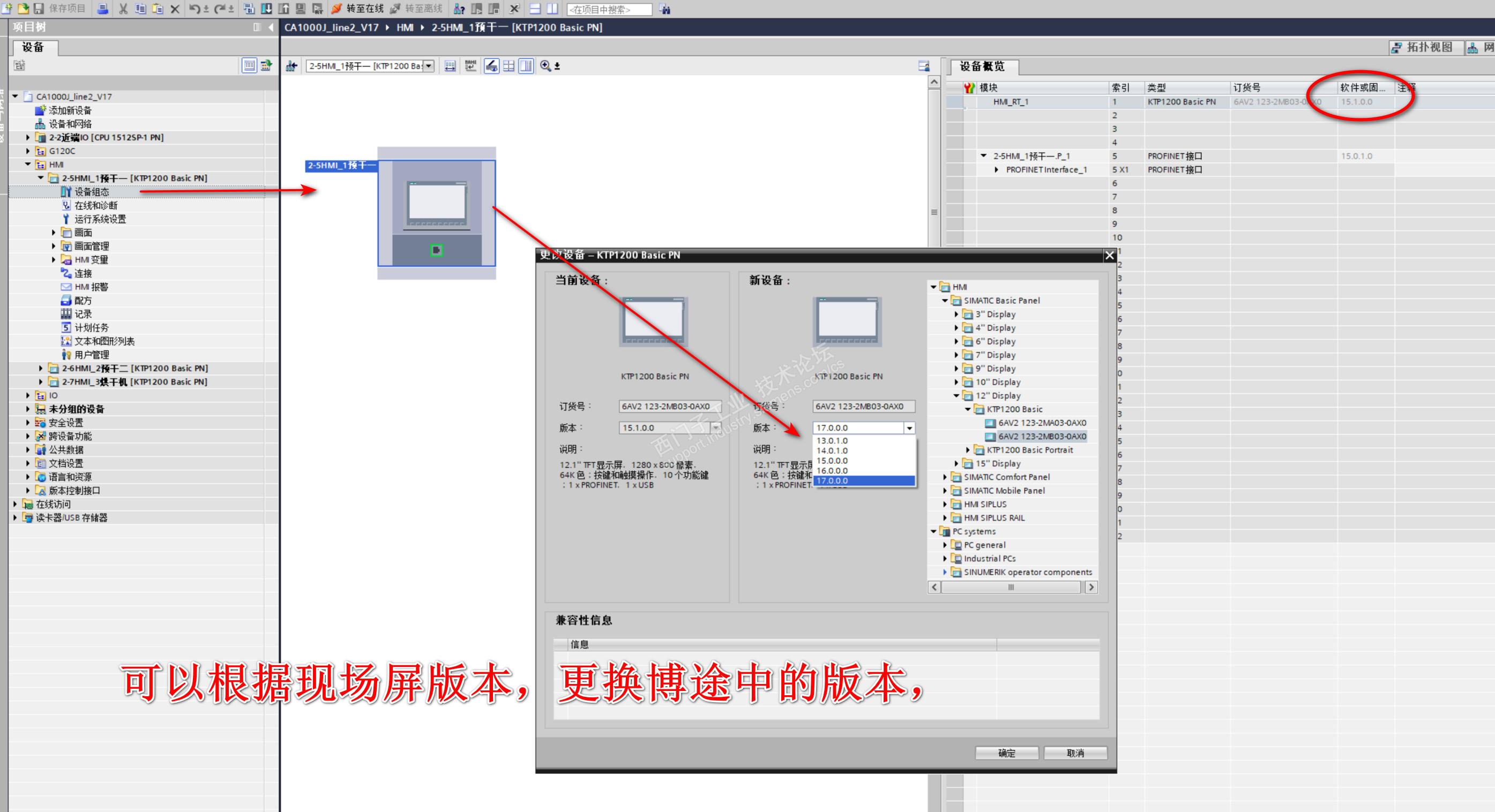The height and width of the screenshot is (812, 1495).
Task: Open the device selector dropdown 2-5HMI_1
Action: coord(429,66)
